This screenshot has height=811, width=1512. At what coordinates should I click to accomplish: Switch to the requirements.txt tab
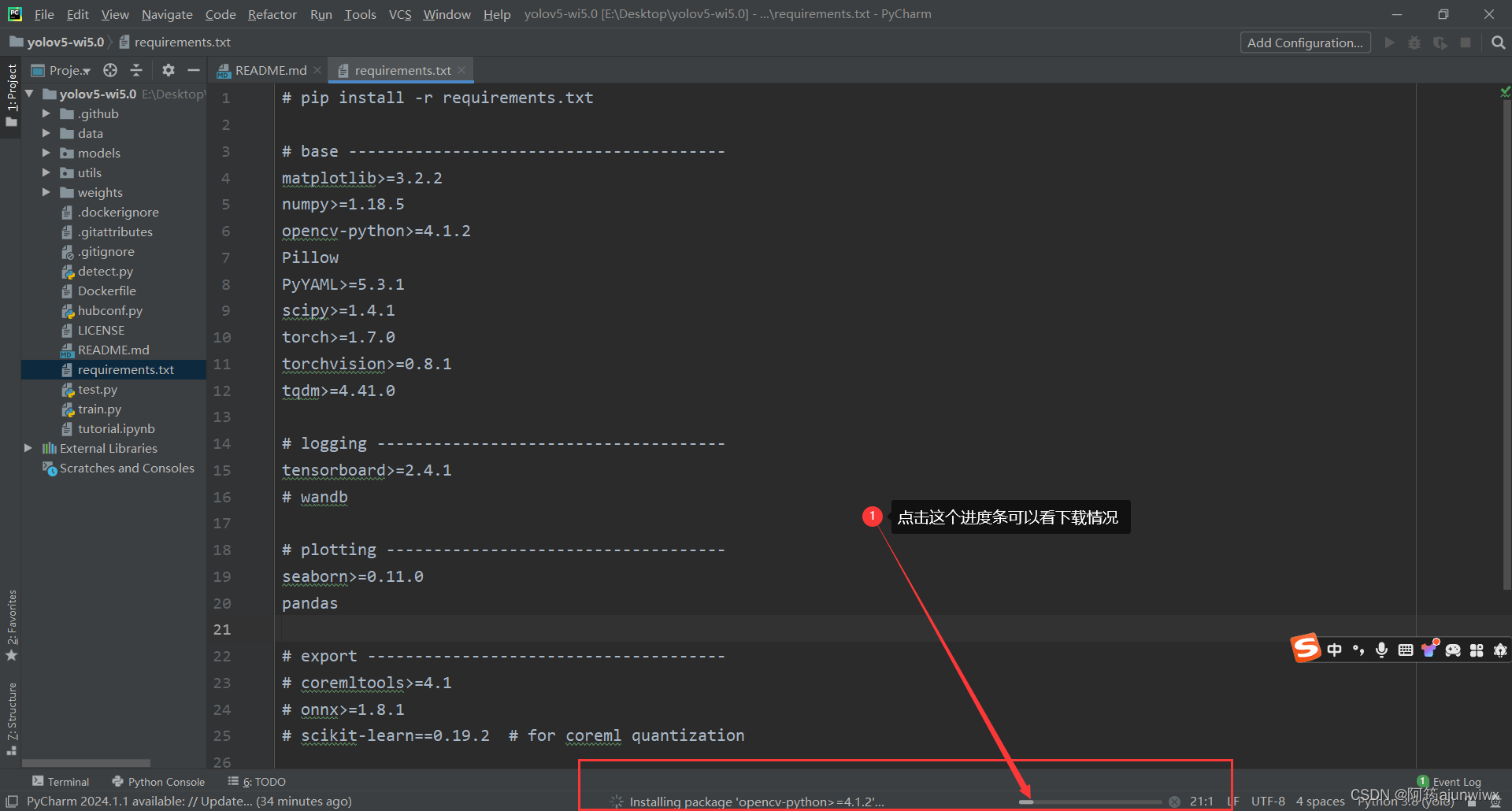point(402,70)
